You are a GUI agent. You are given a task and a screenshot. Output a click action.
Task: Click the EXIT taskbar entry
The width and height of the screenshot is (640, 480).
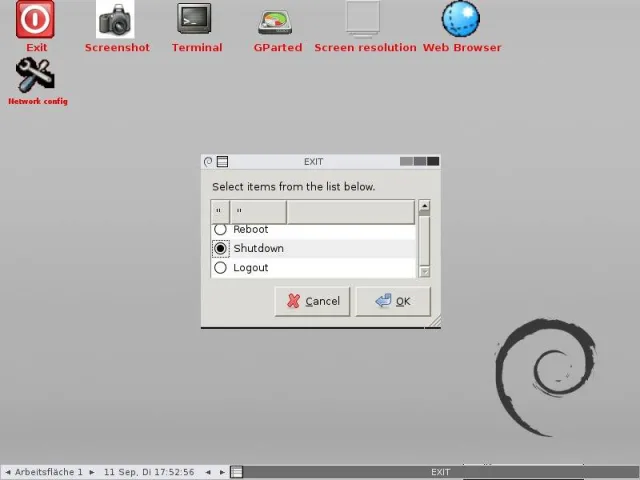pyautogui.click(x=440, y=472)
